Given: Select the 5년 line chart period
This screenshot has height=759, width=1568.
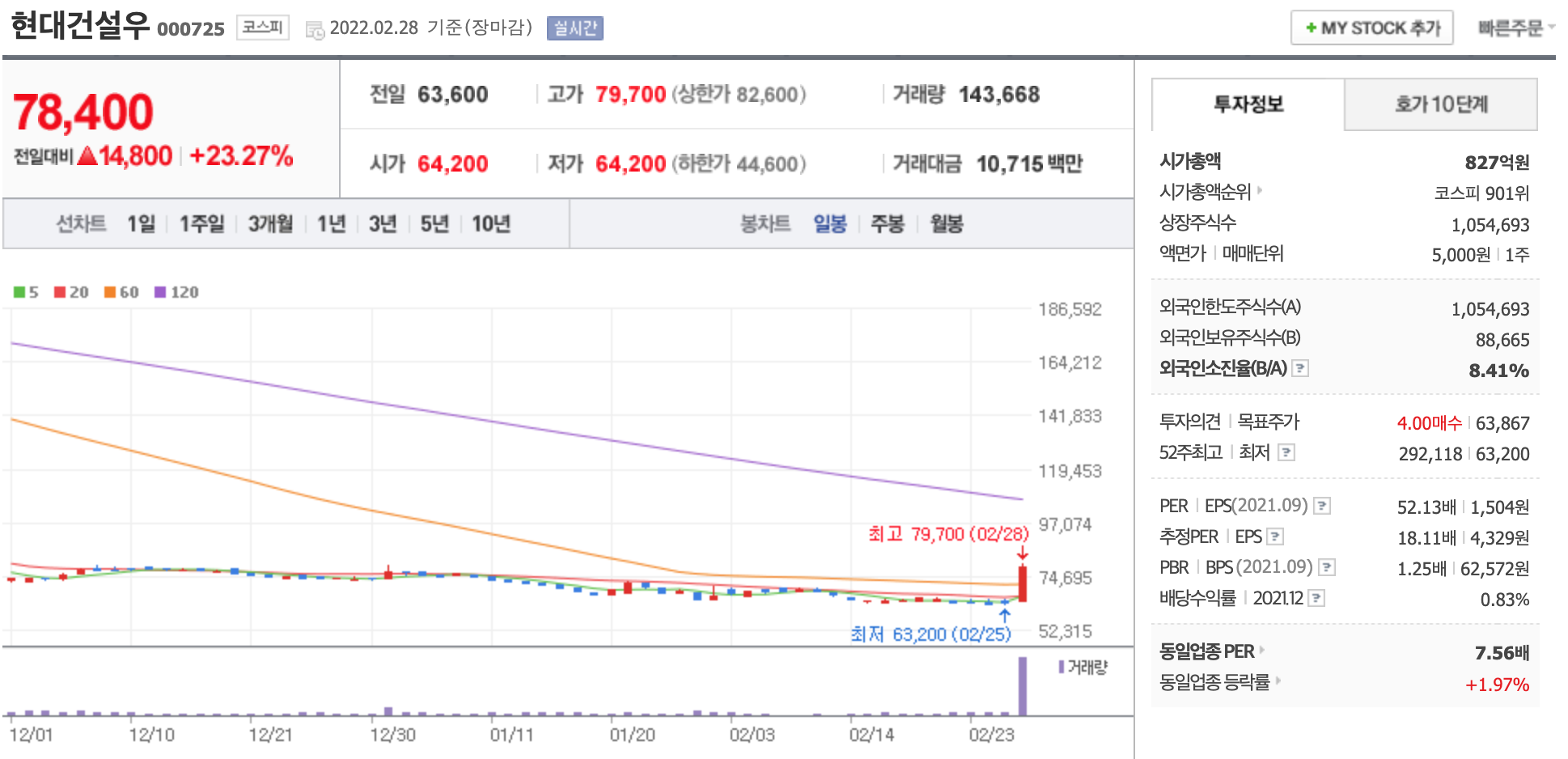Looking at the screenshot, I should pyautogui.click(x=434, y=223).
